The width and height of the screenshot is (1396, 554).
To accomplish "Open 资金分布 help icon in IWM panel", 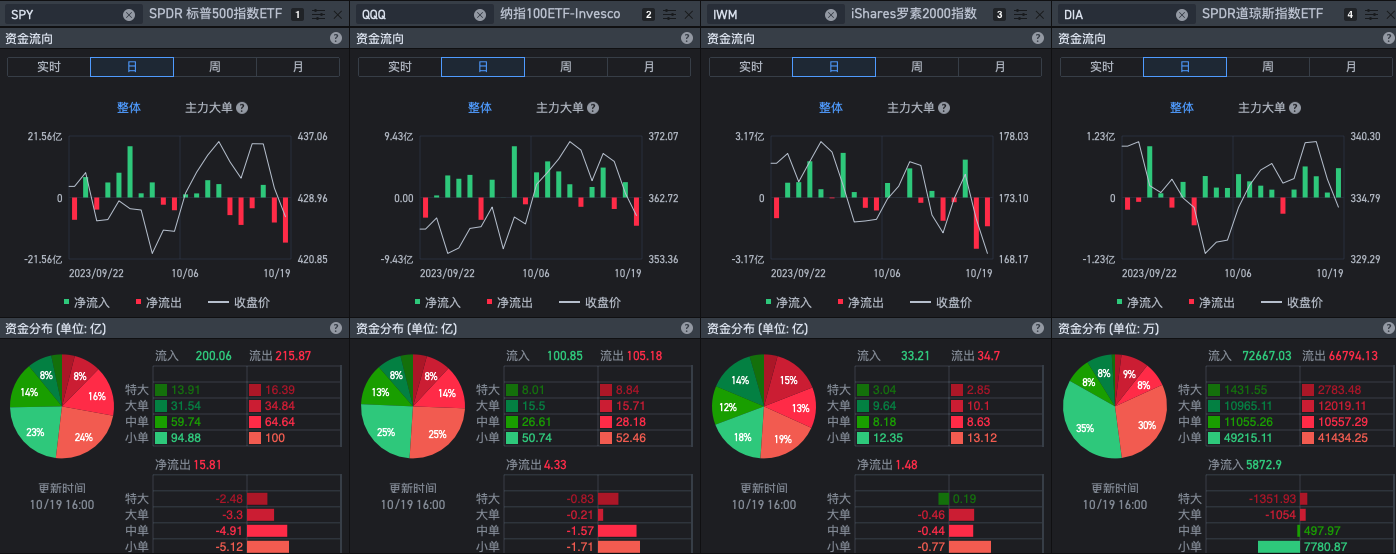I will click(x=1038, y=327).
